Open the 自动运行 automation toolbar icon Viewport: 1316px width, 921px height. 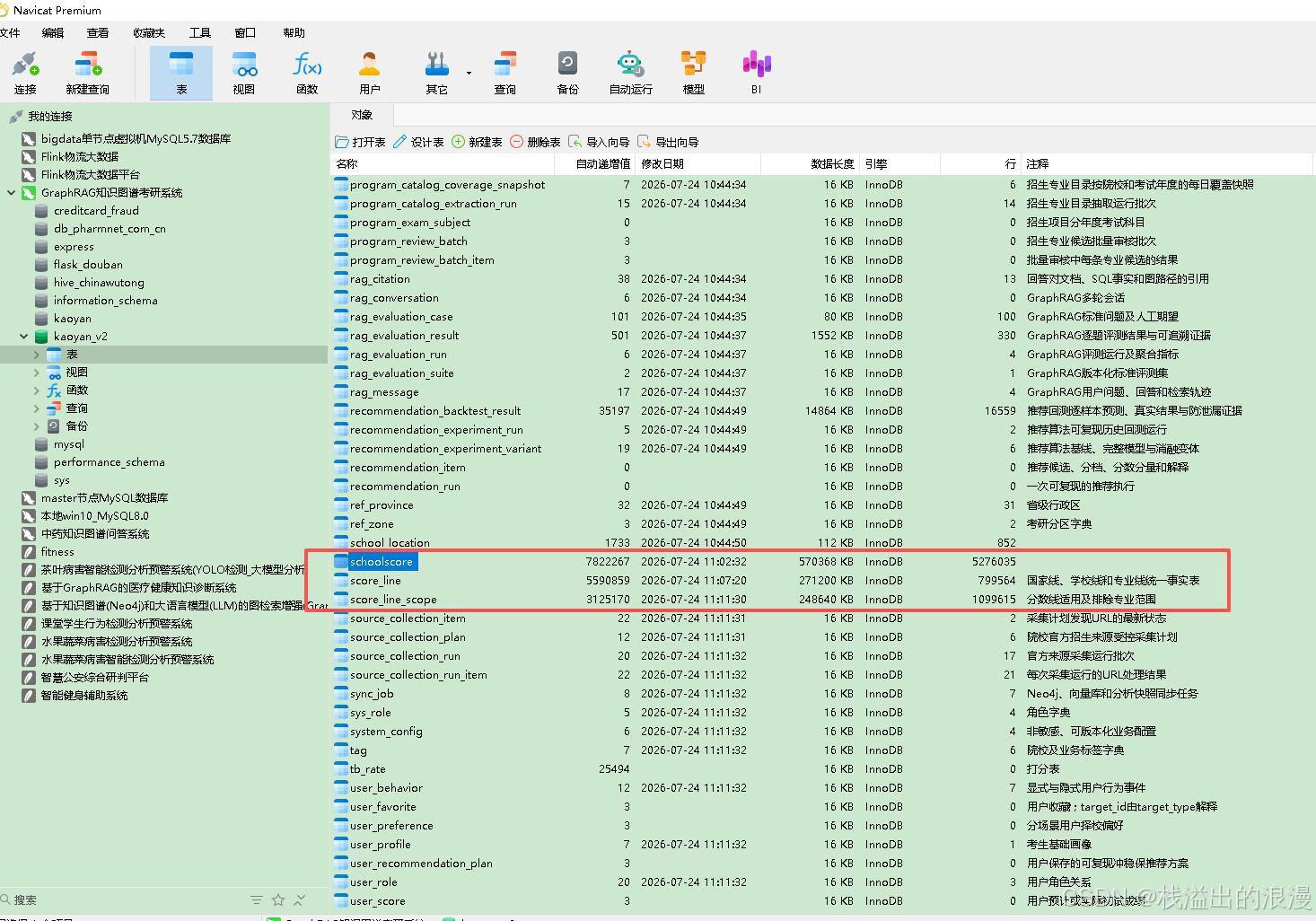coord(631,73)
